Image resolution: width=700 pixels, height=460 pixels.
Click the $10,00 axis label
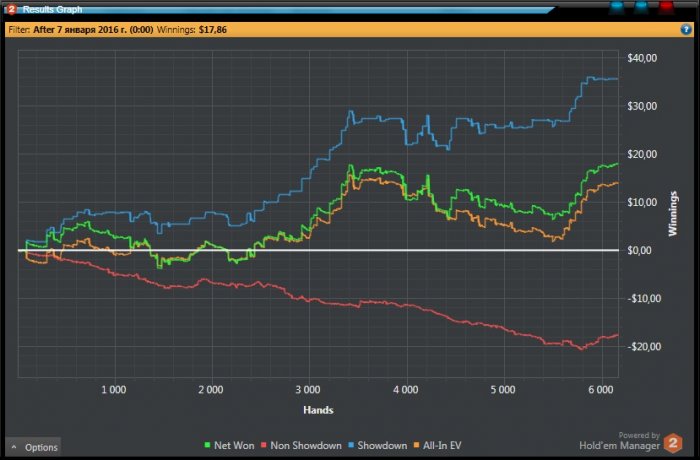[642, 202]
